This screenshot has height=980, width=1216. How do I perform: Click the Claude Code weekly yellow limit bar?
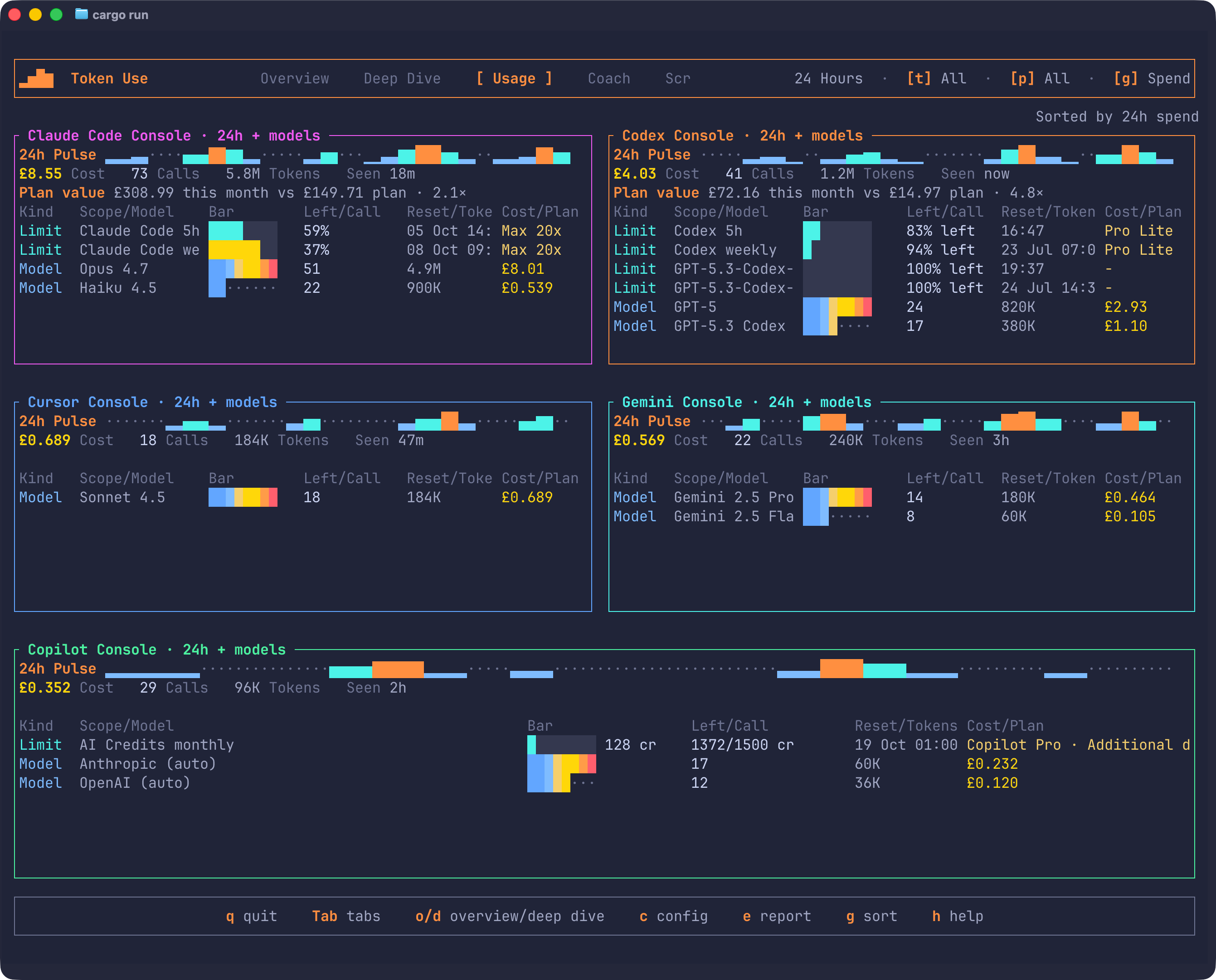[243, 249]
